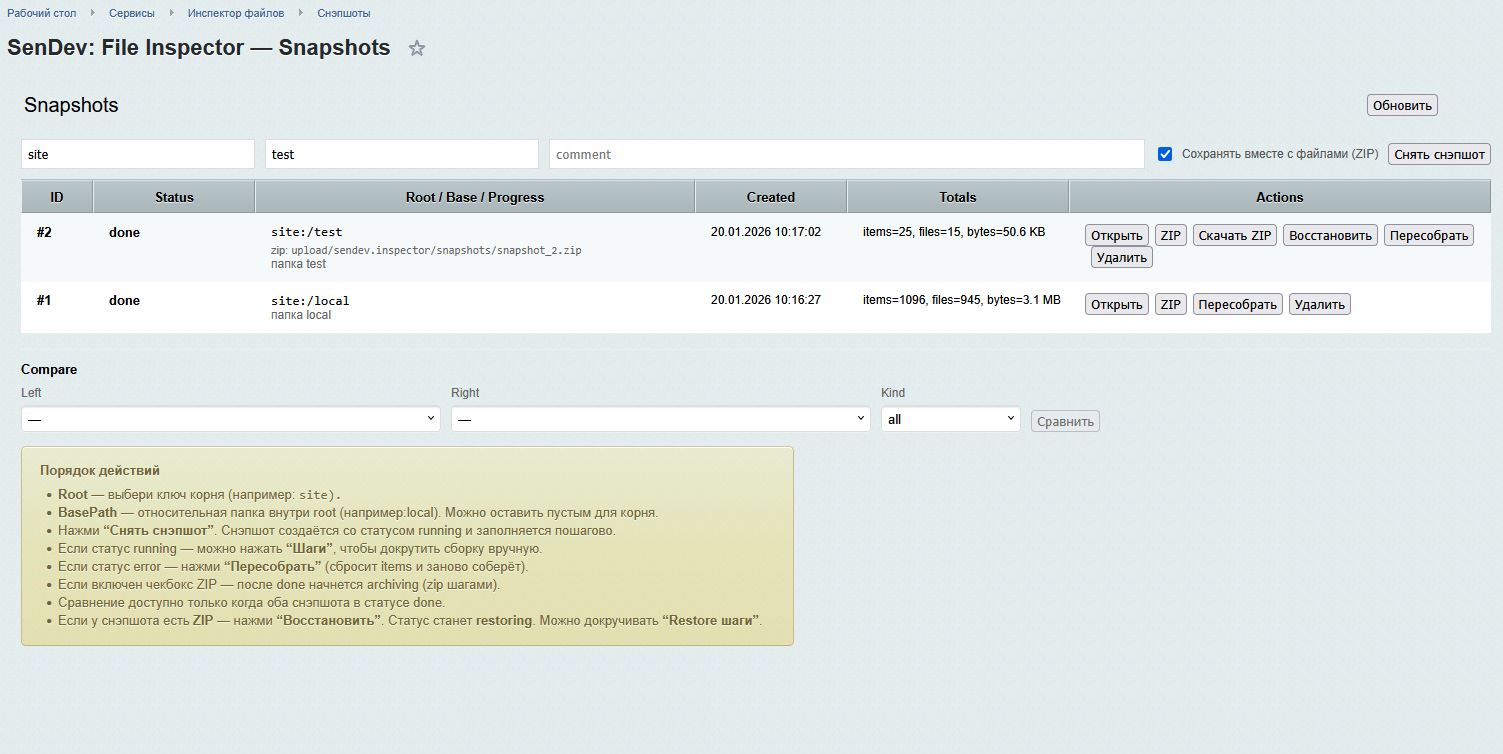This screenshot has height=754, width=1503.
Task: Rebuild snapshot #2 via "Пересобрать"
Action: coord(1429,234)
